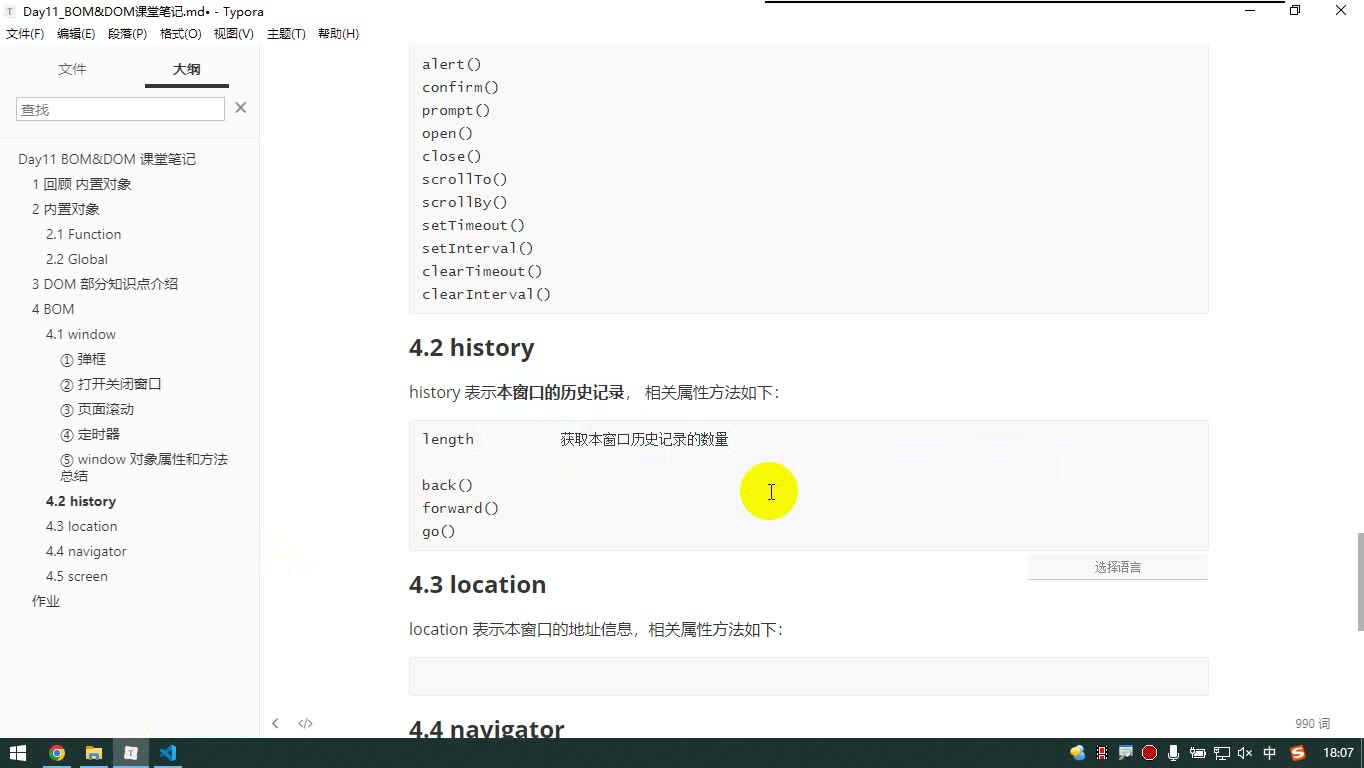Click the document vertical scrollbar thumb
1364x768 pixels.
point(1359,582)
